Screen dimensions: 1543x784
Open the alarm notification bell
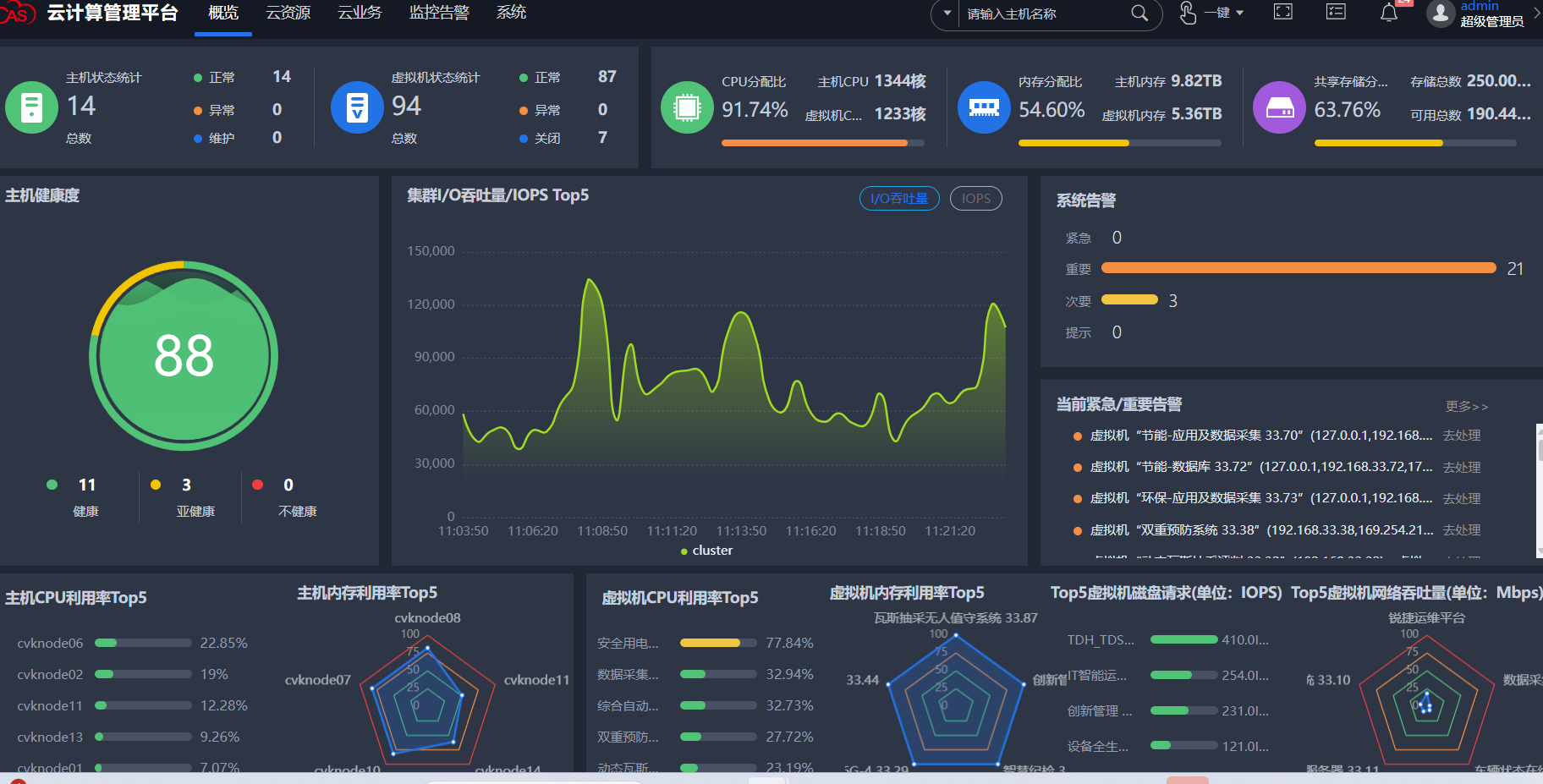coord(1389,13)
